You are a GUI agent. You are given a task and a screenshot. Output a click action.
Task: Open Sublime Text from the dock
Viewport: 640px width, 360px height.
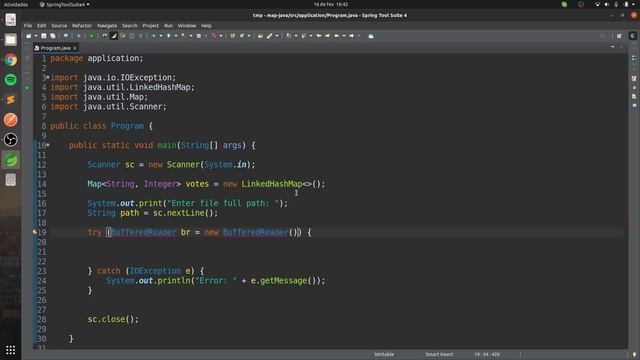[11, 100]
